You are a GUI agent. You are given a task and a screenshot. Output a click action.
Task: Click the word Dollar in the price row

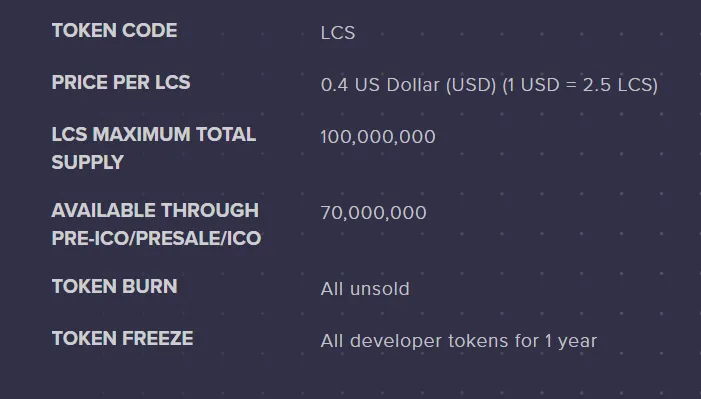click(413, 85)
